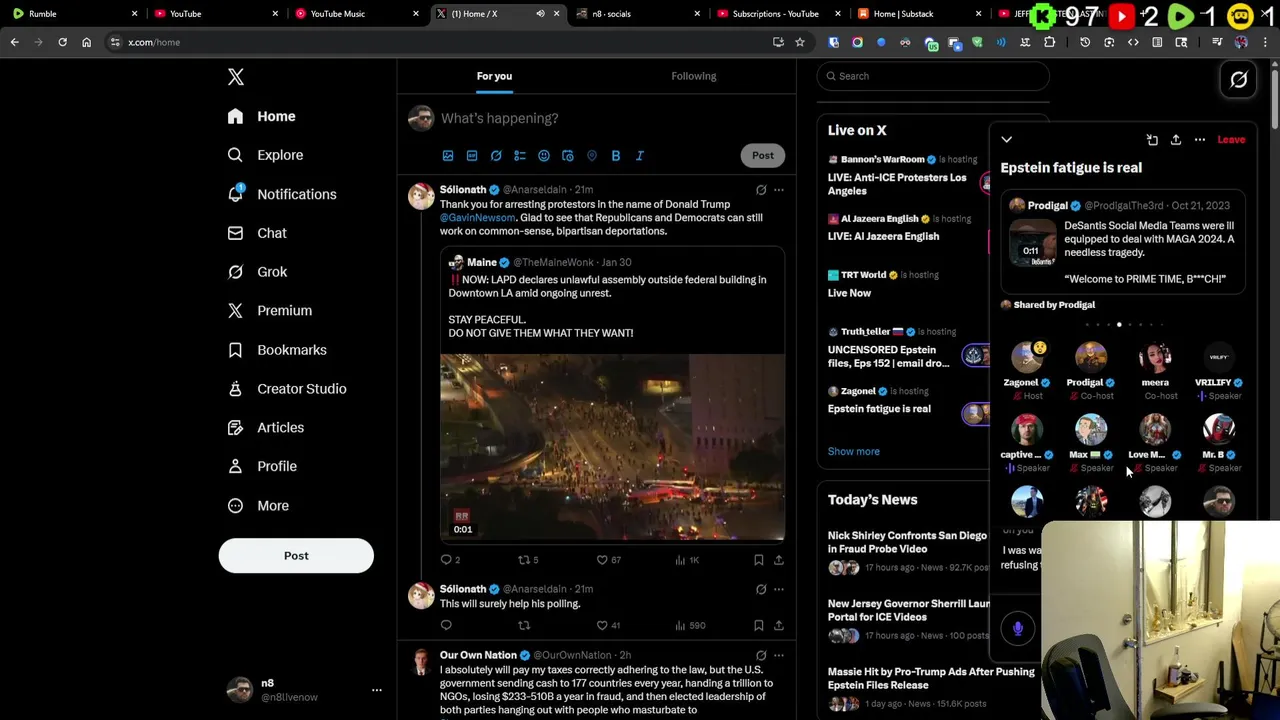Bookmark the LAPD video post

tap(759, 560)
